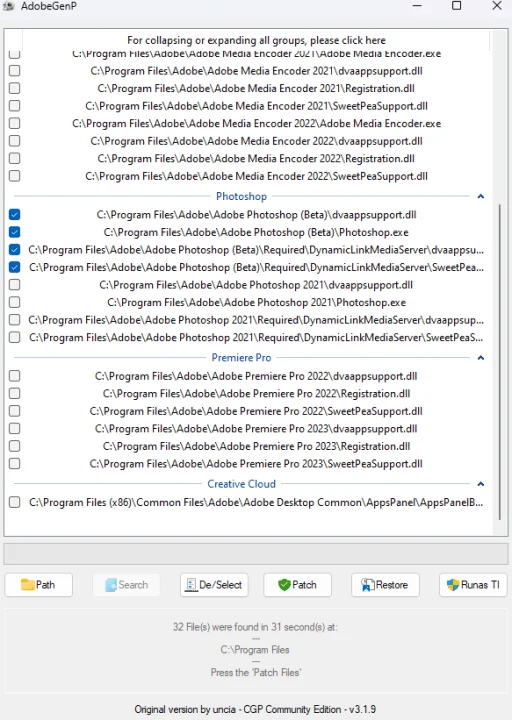The image size is (512, 720).
Task: Select Premiere Pro 2023\Registration.dll path text
Action: click(256, 446)
